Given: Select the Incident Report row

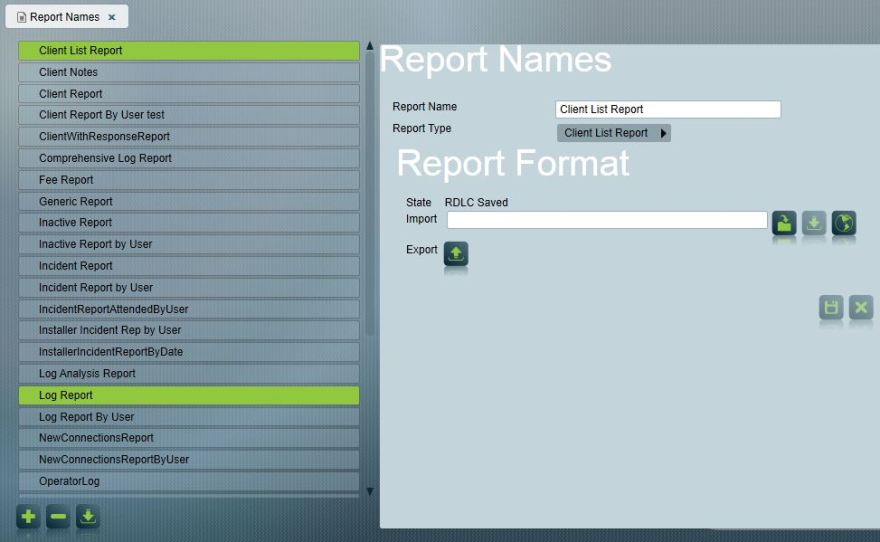Looking at the screenshot, I should (x=189, y=266).
